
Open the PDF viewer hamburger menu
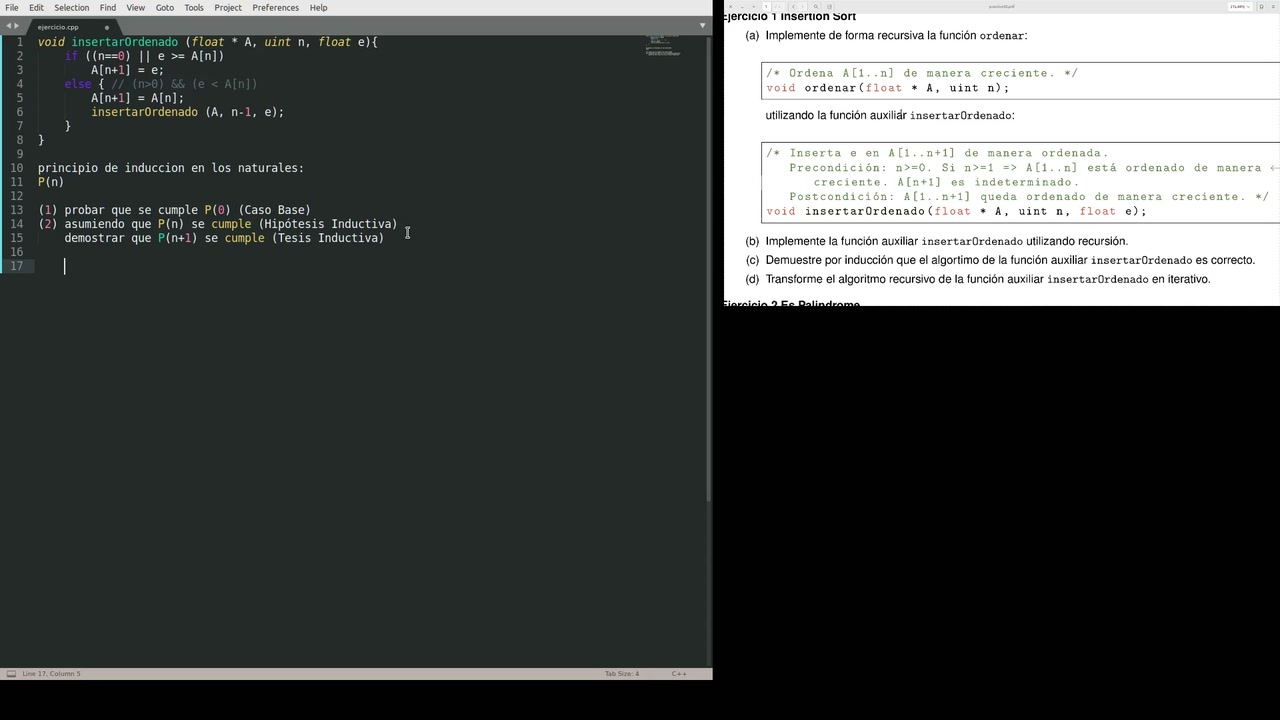(x=1273, y=7)
